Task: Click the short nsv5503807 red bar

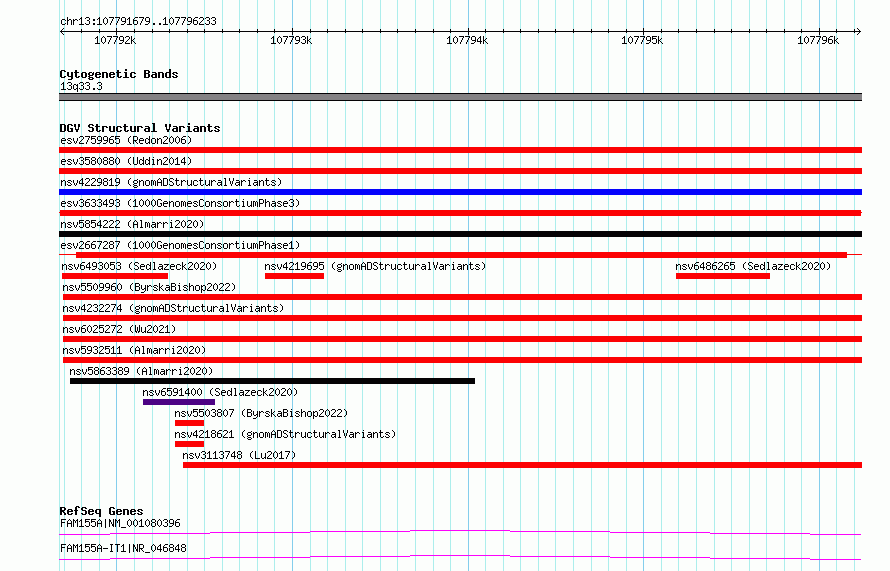Action: (190, 423)
